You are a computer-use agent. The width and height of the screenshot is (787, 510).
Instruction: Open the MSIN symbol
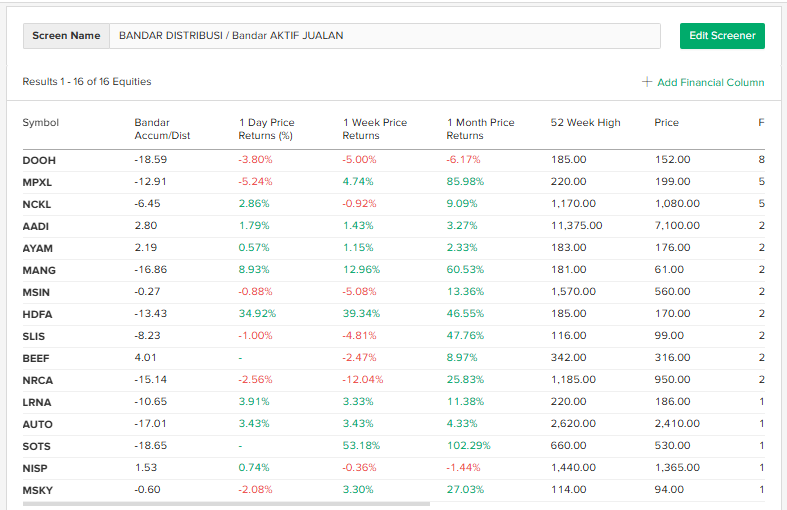[36, 292]
